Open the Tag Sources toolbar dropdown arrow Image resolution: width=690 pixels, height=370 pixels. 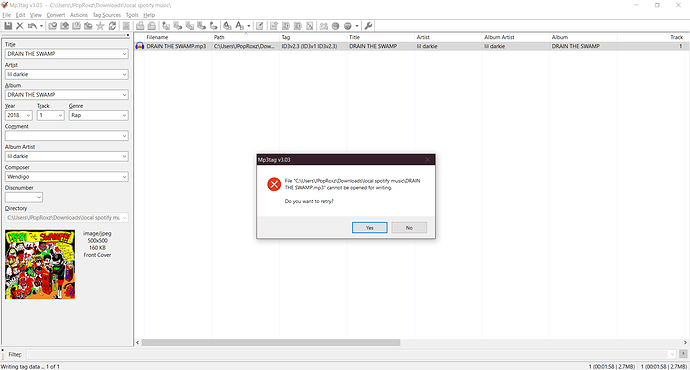click(357, 26)
